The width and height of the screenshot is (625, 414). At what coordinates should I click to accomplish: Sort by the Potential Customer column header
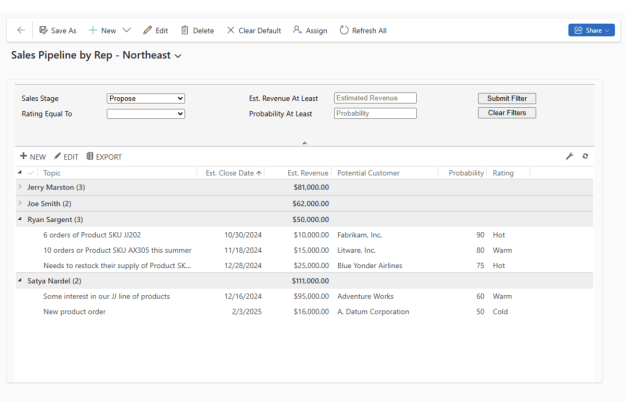[368, 173]
